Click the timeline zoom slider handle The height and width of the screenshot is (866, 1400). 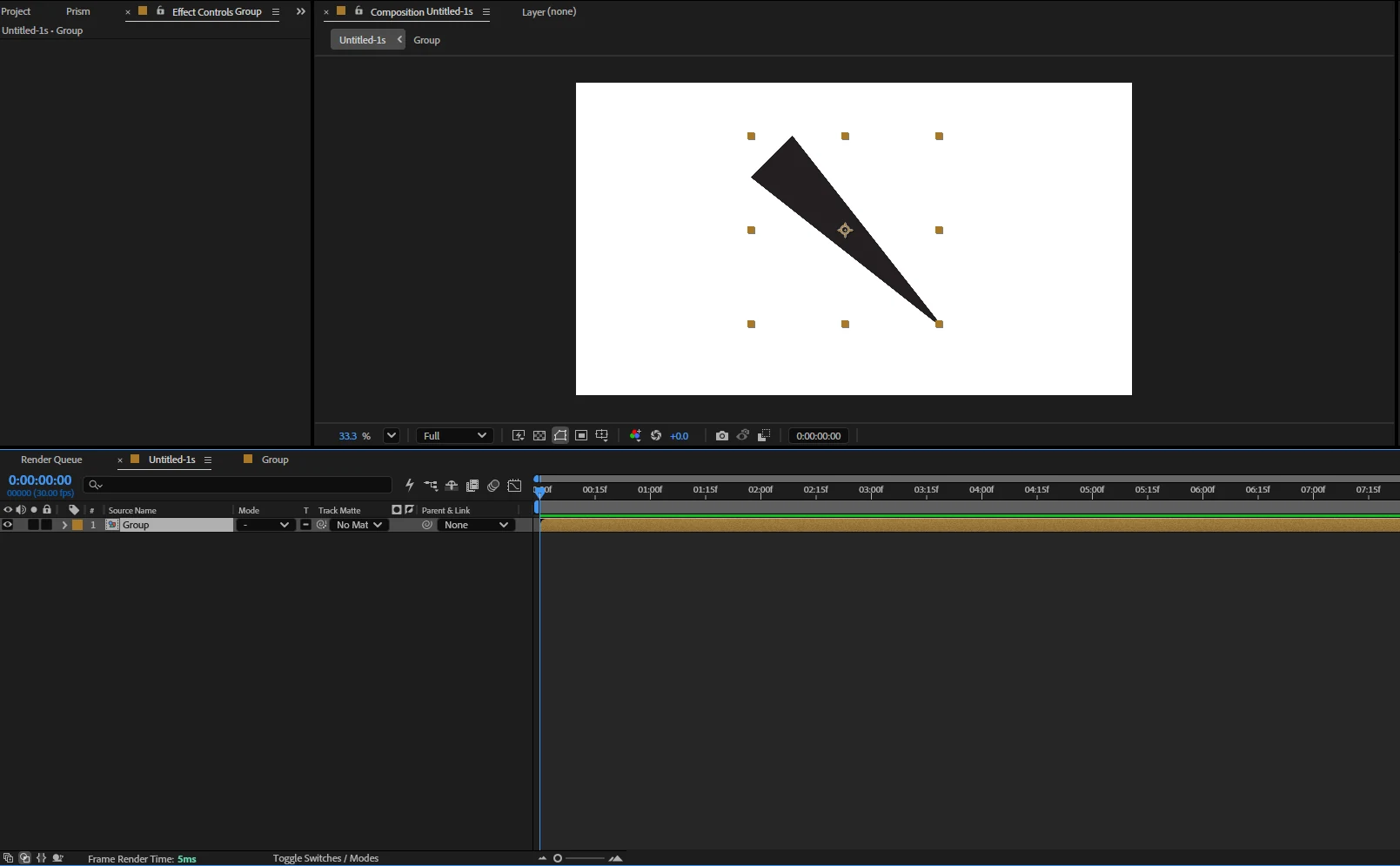[558, 858]
